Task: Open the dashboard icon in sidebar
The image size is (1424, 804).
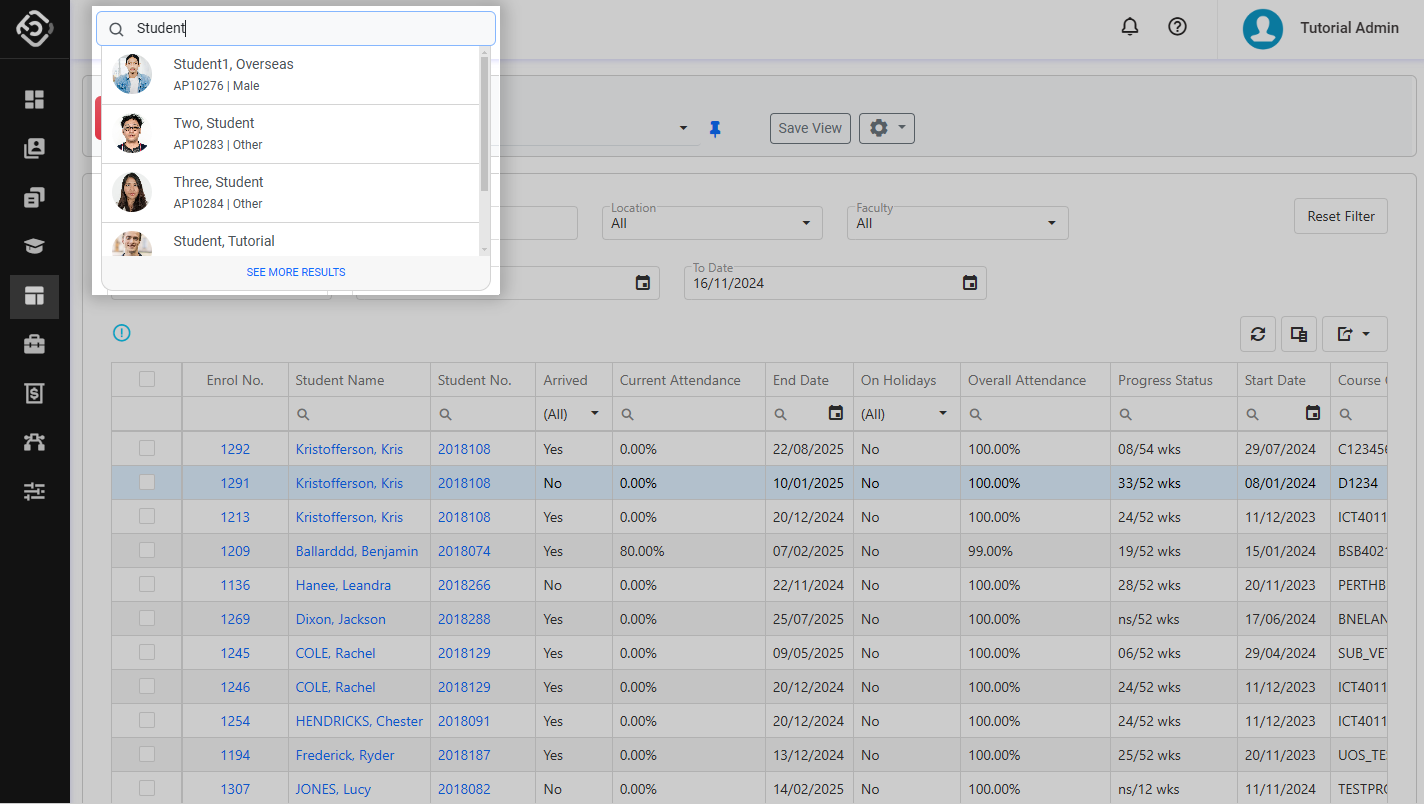Action: (x=35, y=99)
